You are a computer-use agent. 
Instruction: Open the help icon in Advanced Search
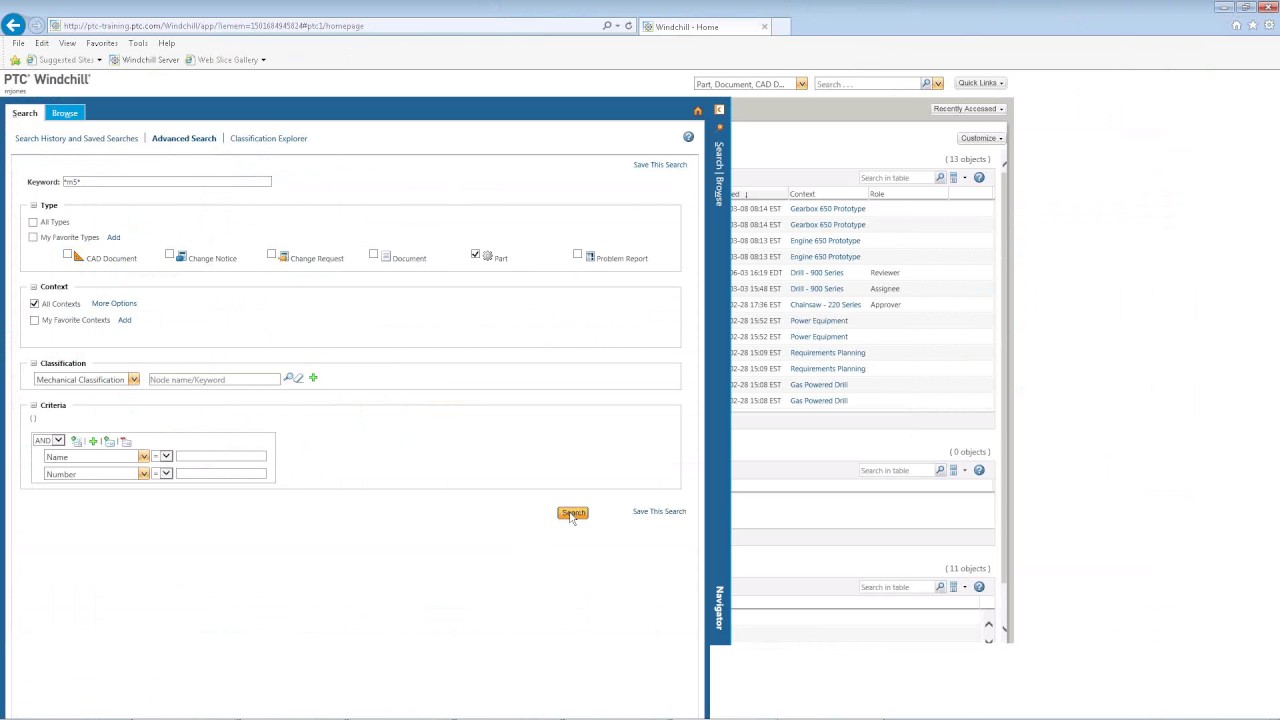pos(688,137)
